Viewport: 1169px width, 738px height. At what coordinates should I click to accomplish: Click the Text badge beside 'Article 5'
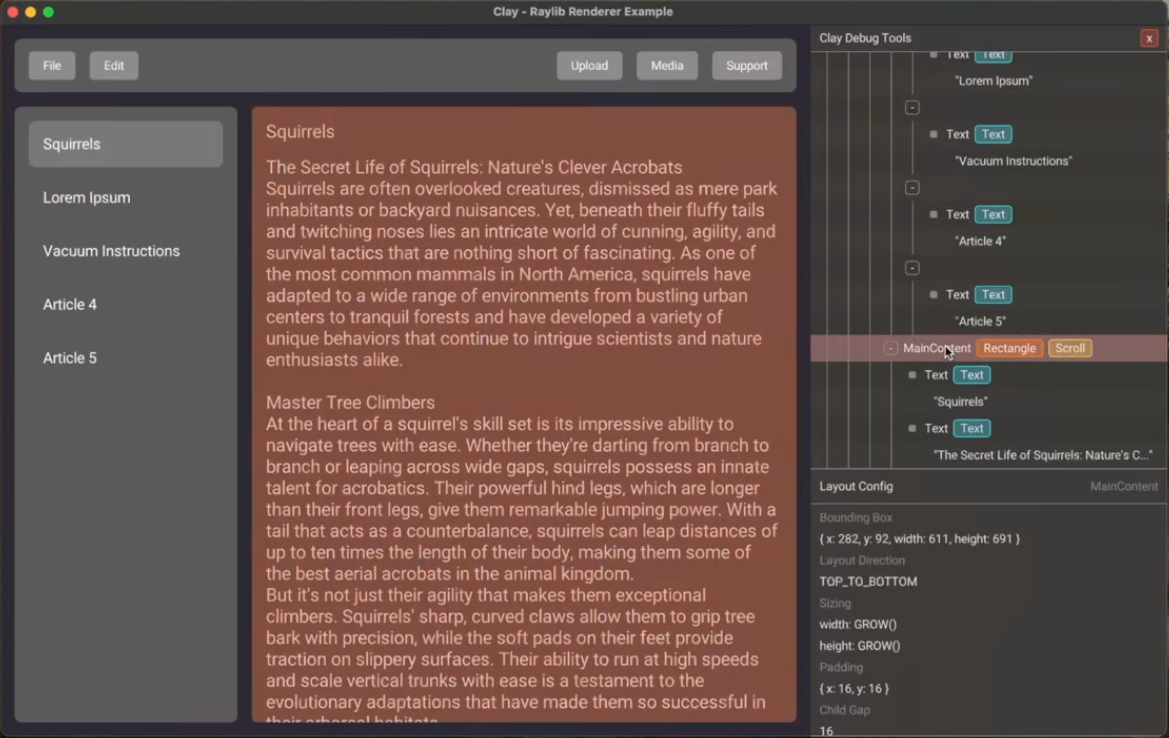[993, 294]
